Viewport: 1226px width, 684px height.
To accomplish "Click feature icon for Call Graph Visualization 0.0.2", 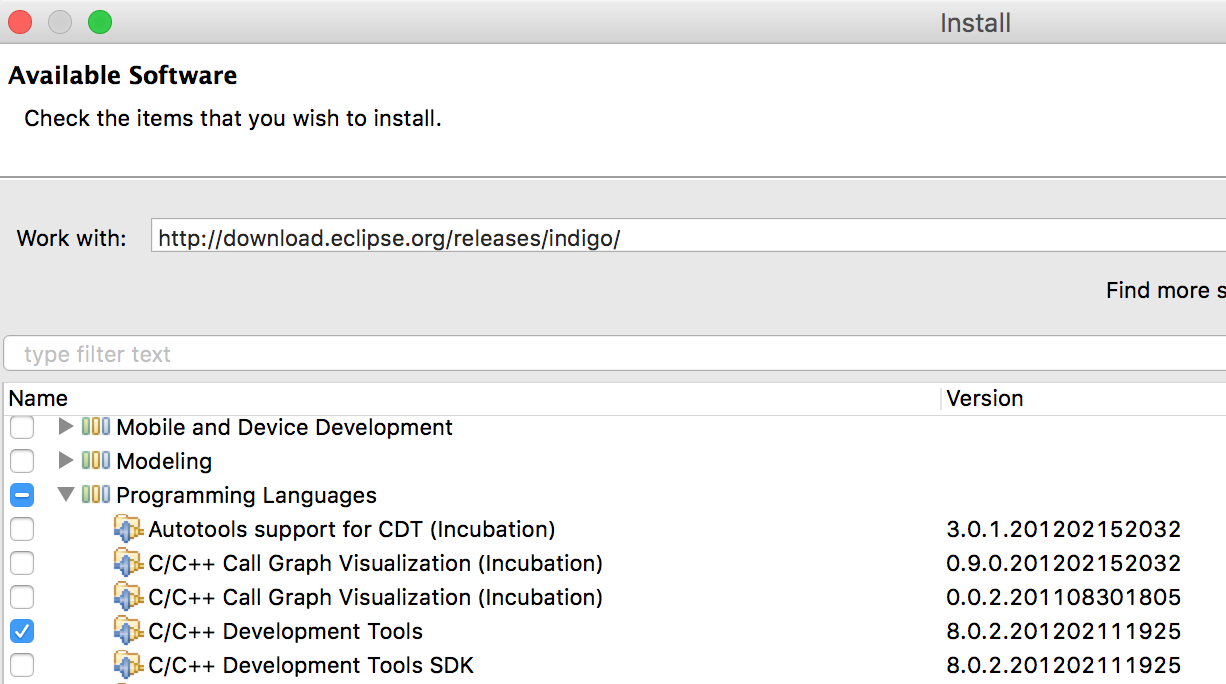I will 128,597.
